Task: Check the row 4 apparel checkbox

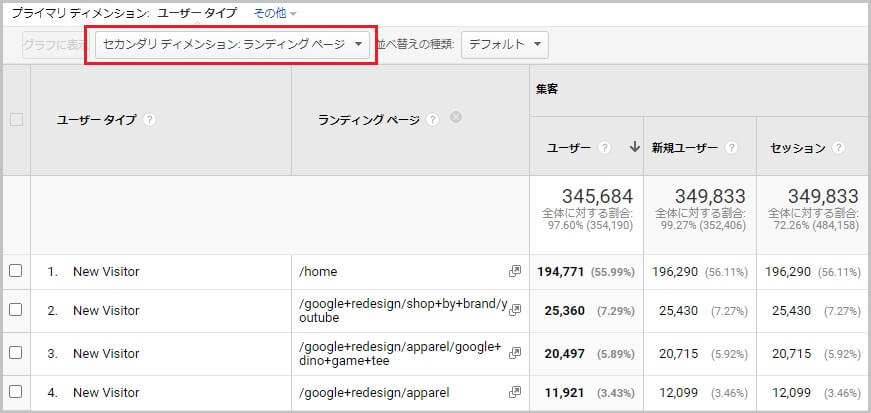Action: click(x=16, y=392)
